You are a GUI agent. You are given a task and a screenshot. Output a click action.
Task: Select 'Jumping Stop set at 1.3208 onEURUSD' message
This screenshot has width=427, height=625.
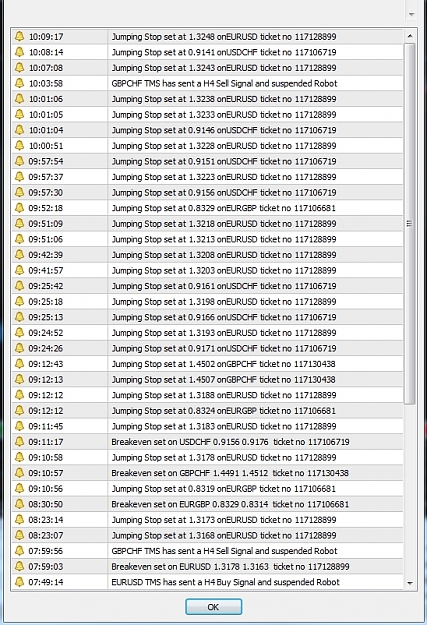[224, 255]
